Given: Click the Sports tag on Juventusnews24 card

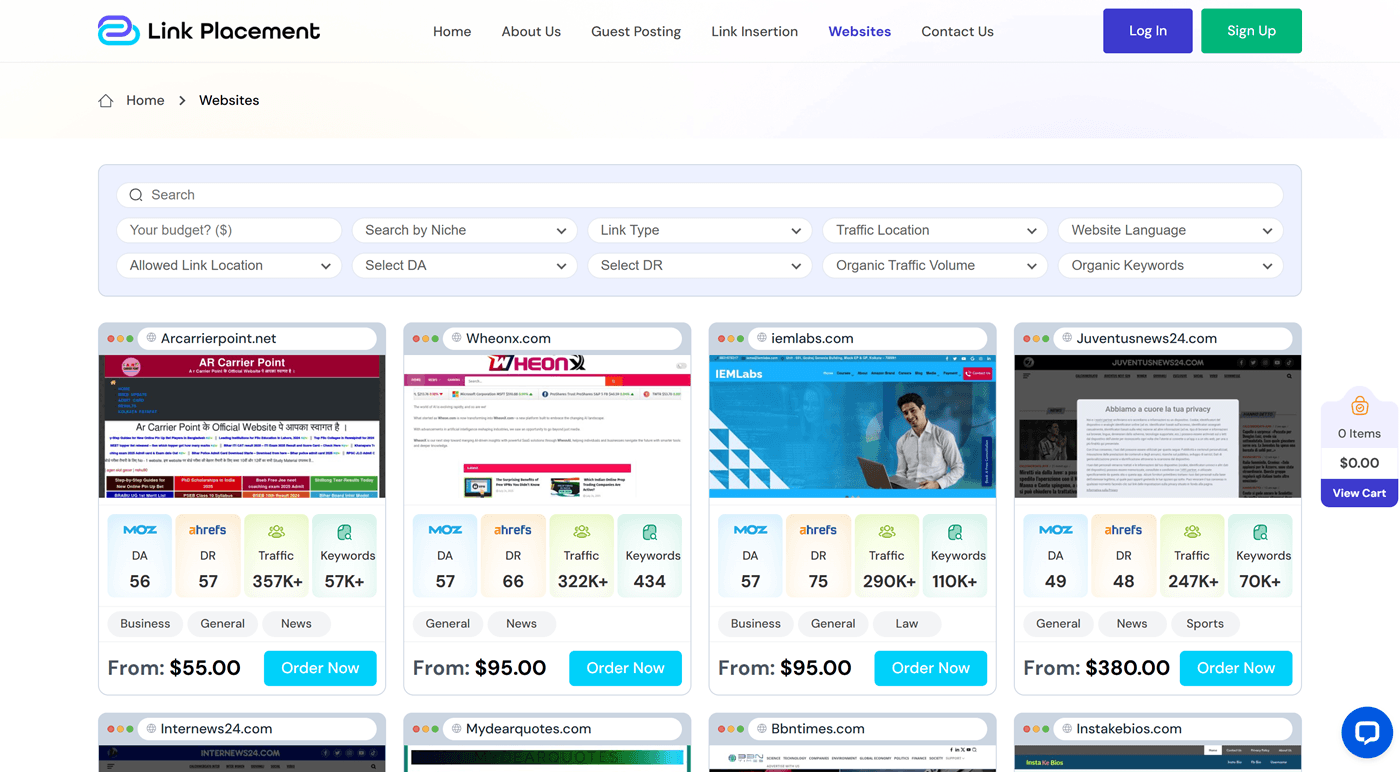Looking at the screenshot, I should 1205,624.
